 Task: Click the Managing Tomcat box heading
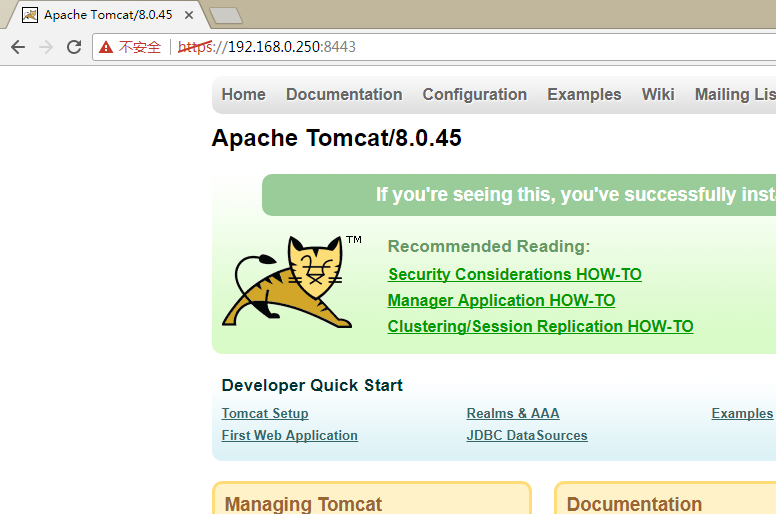(303, 504)
